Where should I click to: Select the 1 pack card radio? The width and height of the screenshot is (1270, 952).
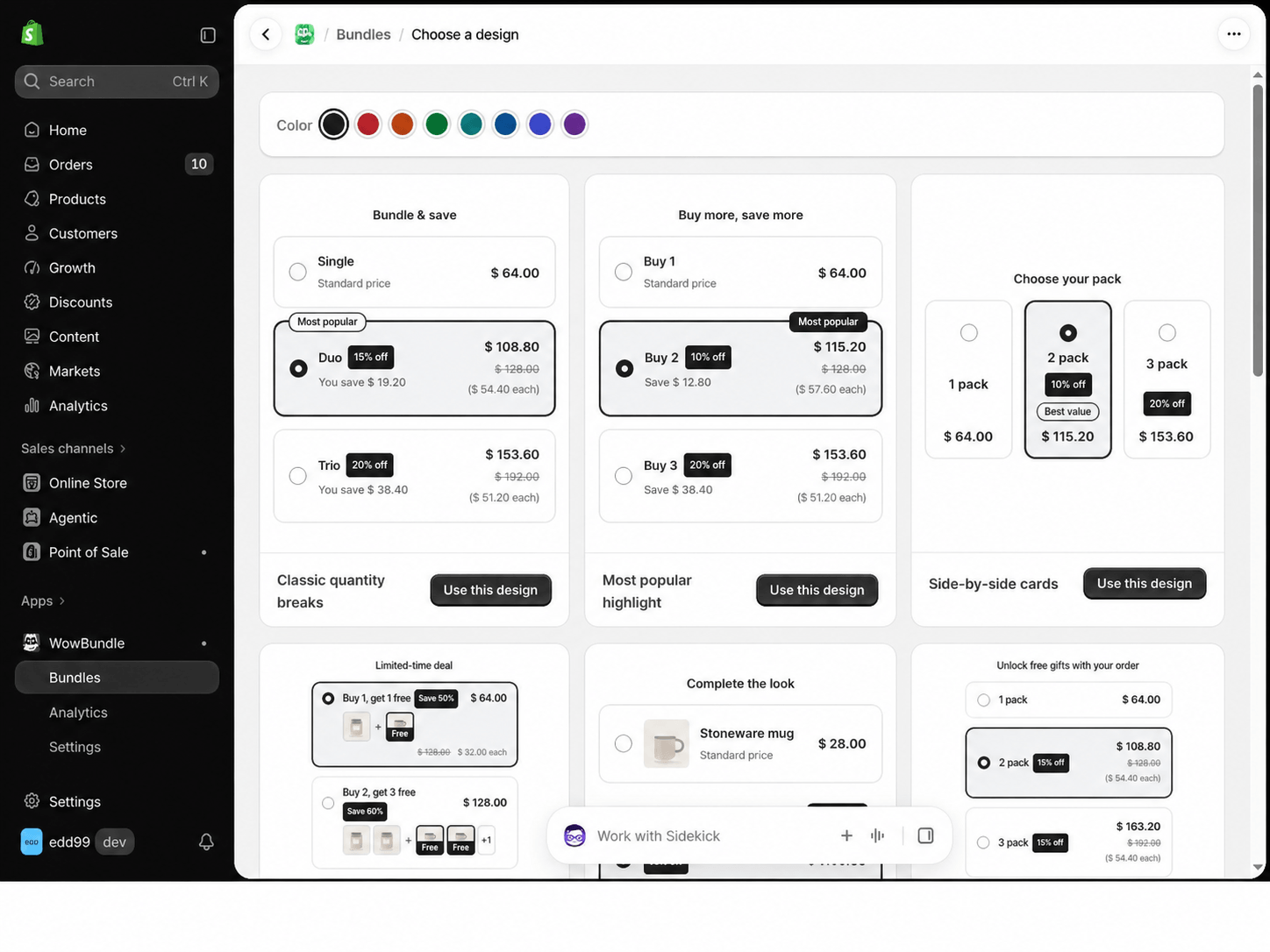[969, 332]
